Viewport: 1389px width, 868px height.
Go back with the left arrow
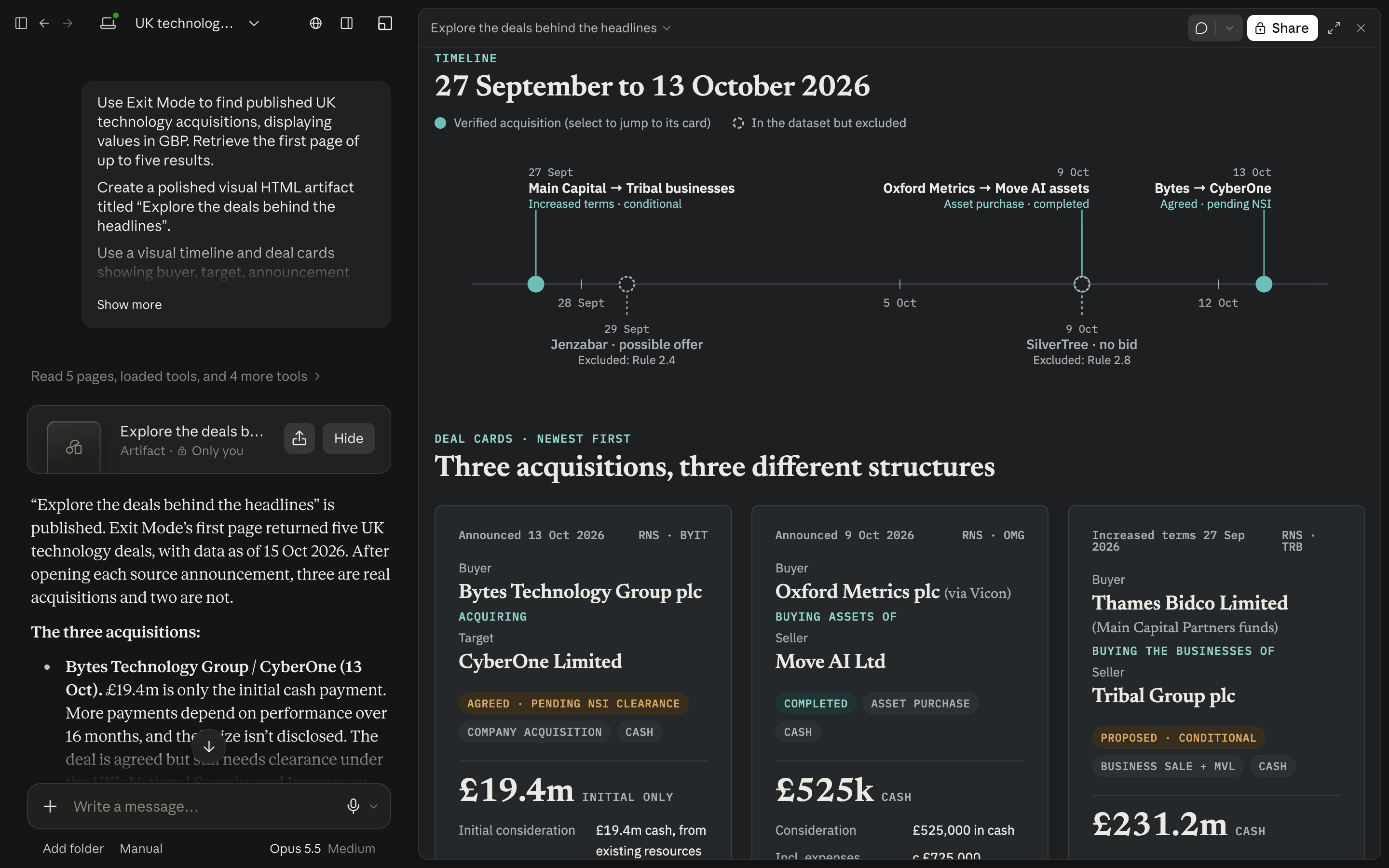44,23
